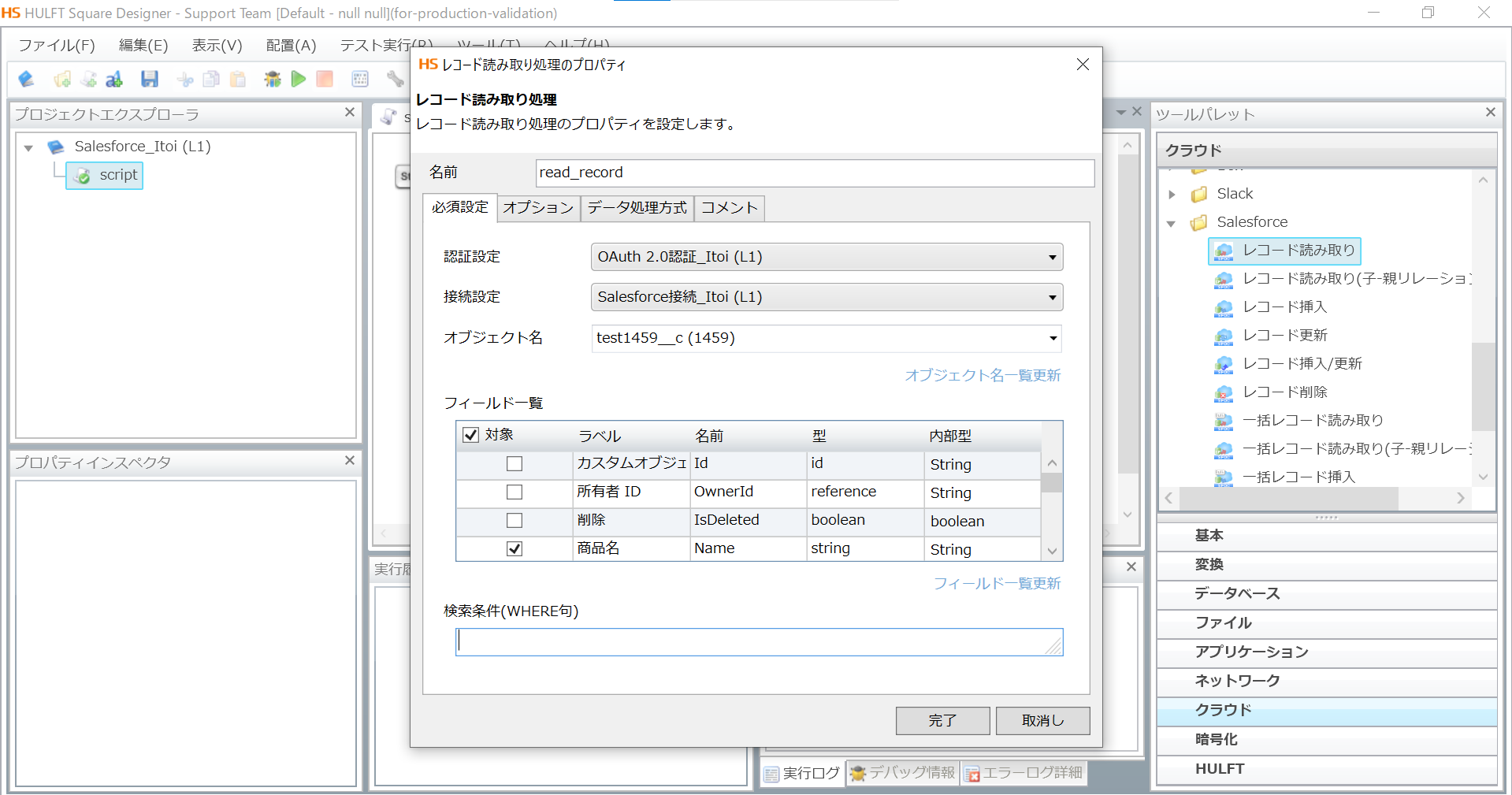Click the copy toolbar icon
This screenshot has width=1512, height=795.
point(211,79)
